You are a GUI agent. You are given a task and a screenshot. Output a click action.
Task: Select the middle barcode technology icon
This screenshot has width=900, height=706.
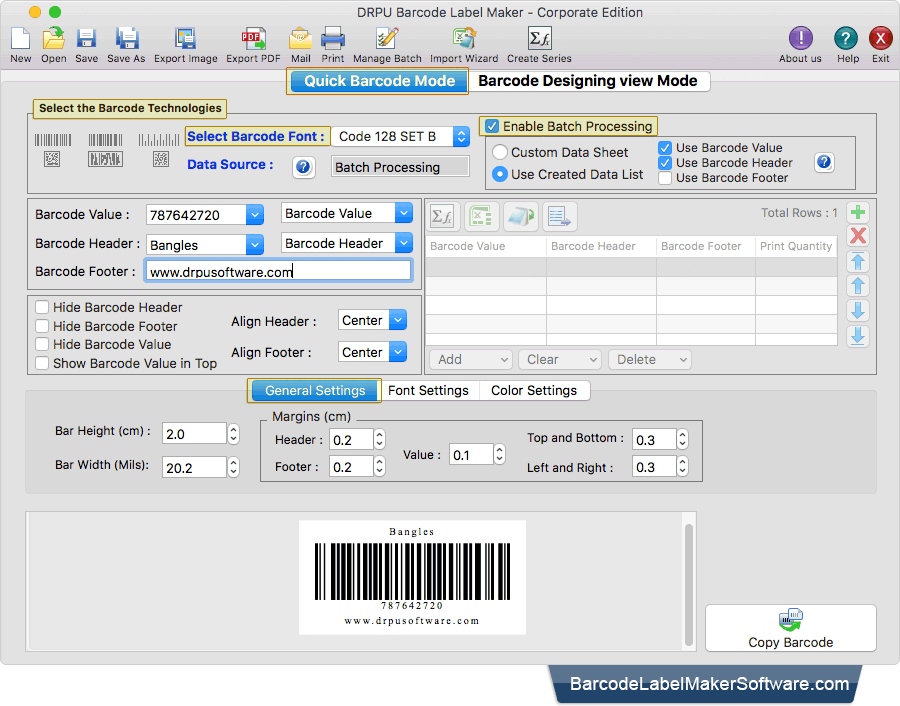[x=105, y=150]
